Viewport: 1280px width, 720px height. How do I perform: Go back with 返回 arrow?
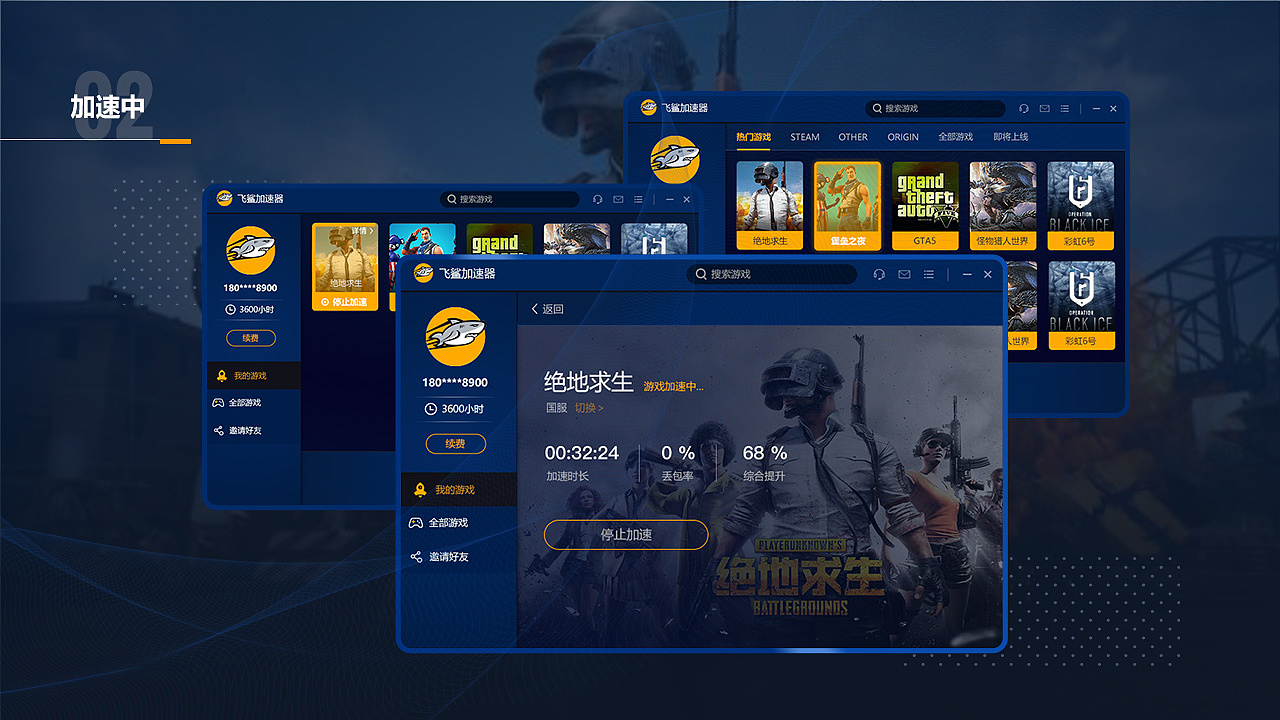coord(547,309)
